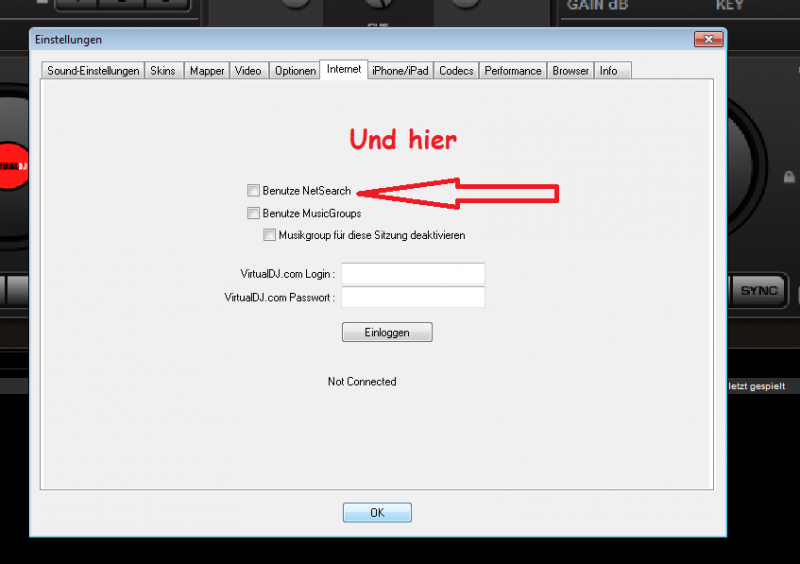Enable the Benutze NetSearch checkbox
The height and width of the screenshot is (564, 800).
[x=253, y=190]
